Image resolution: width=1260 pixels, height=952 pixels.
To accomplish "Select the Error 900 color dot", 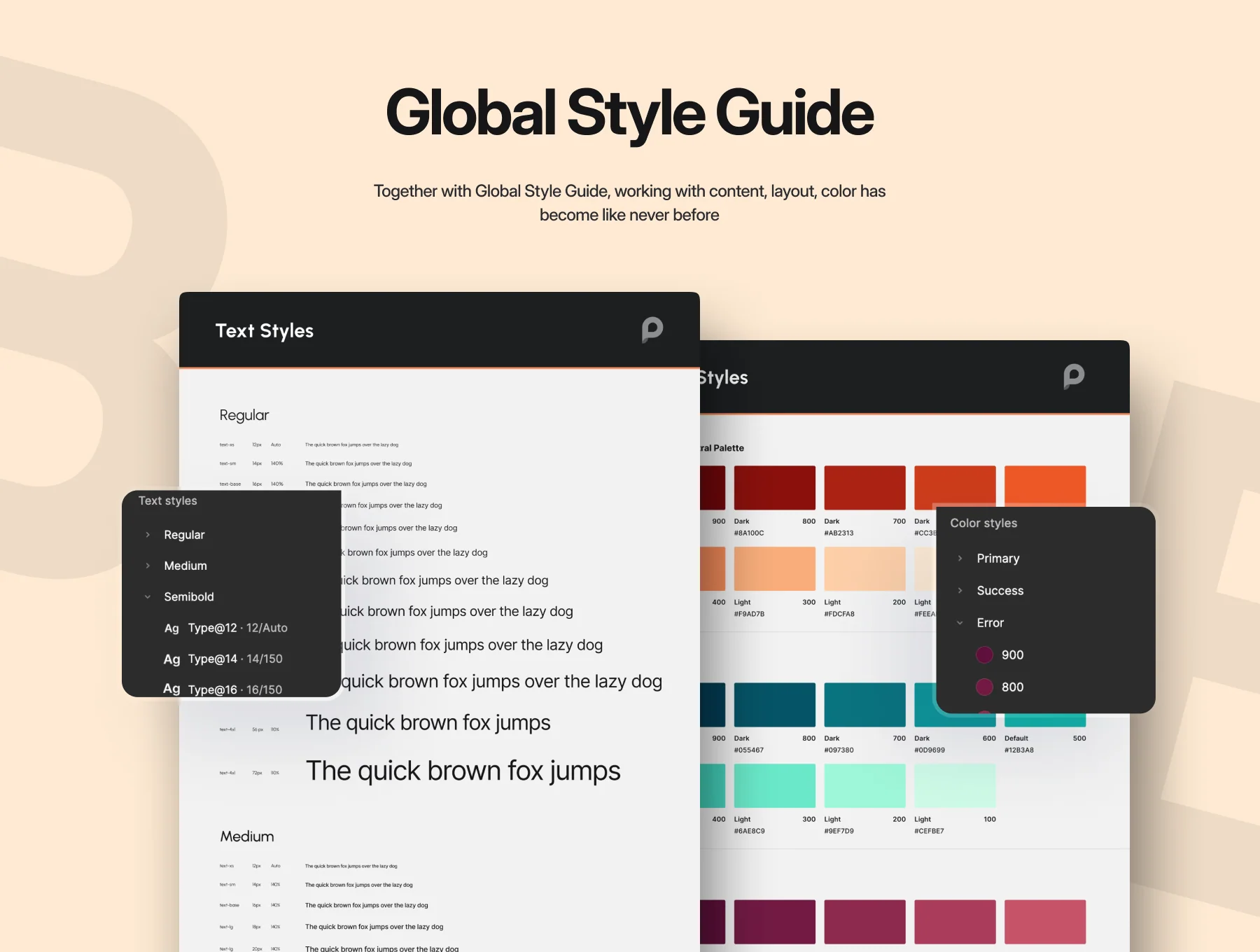I will click(x=984, y=654).
